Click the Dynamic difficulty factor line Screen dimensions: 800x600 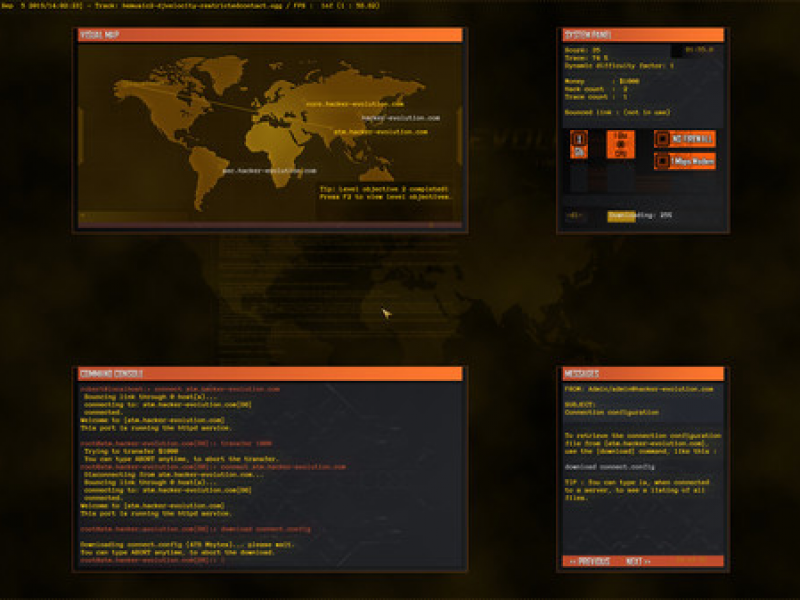click(x=619, y=66)
